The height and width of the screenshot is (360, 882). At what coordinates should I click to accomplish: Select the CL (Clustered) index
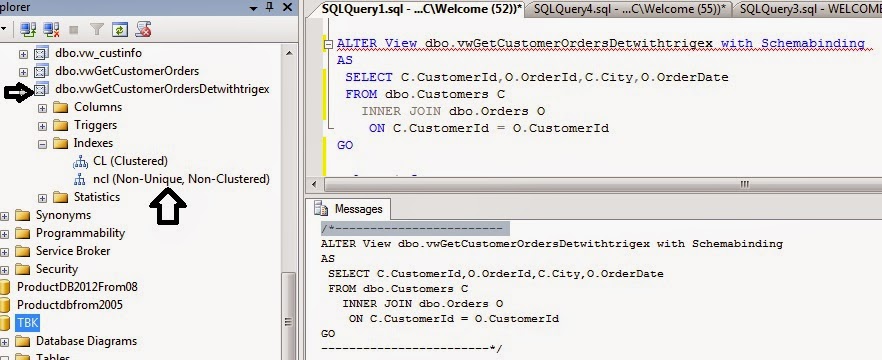[x=130, y=161]
